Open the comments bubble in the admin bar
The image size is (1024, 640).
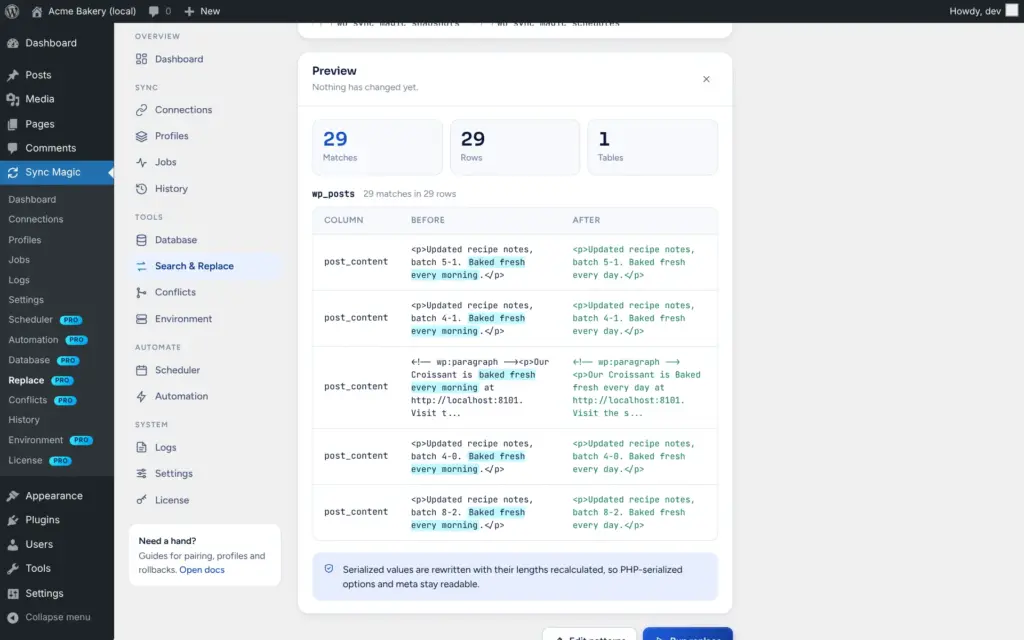pyautogui.click(x=159, y=11)
